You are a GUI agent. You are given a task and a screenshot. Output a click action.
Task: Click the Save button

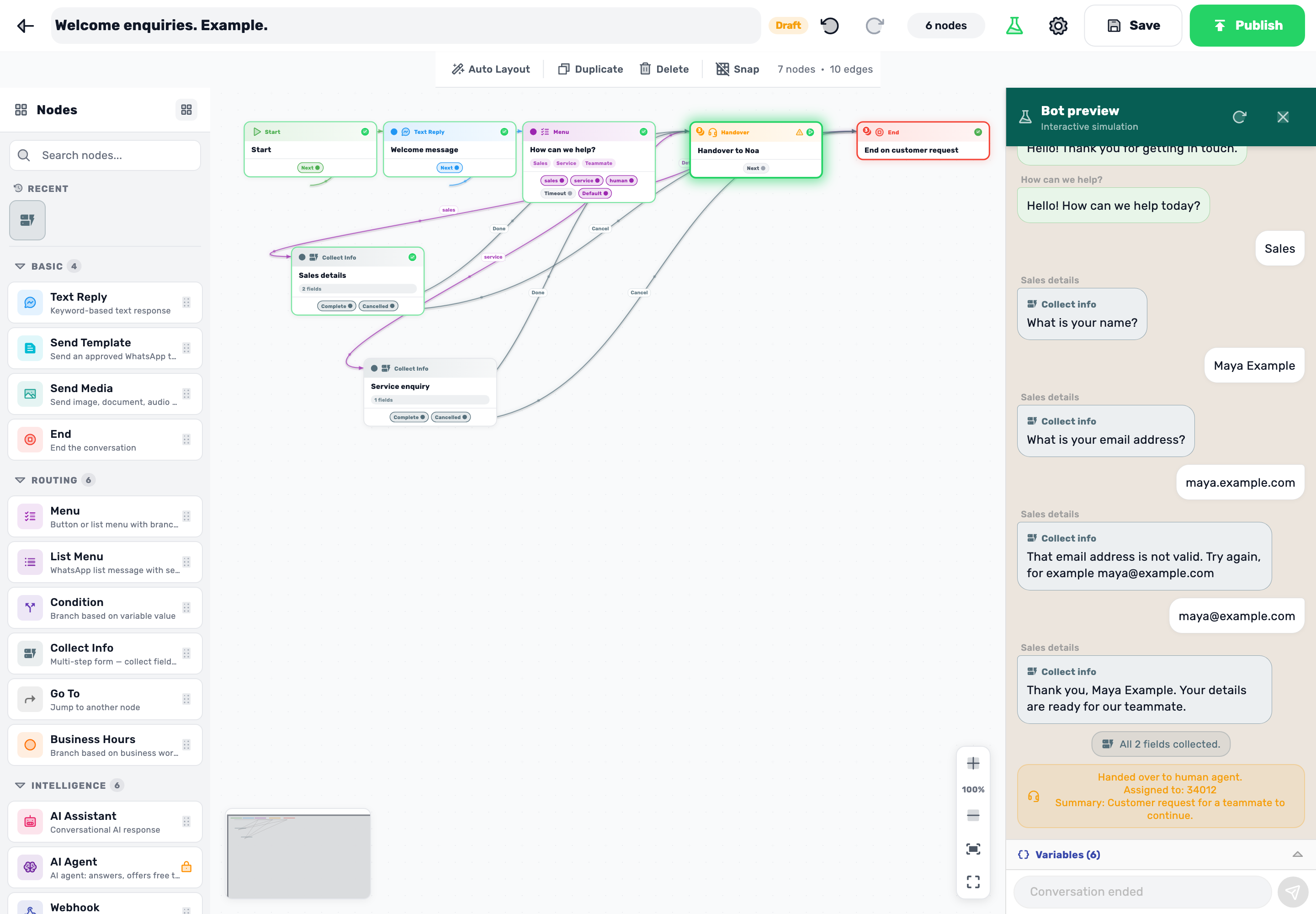[x=1133, y=25]
